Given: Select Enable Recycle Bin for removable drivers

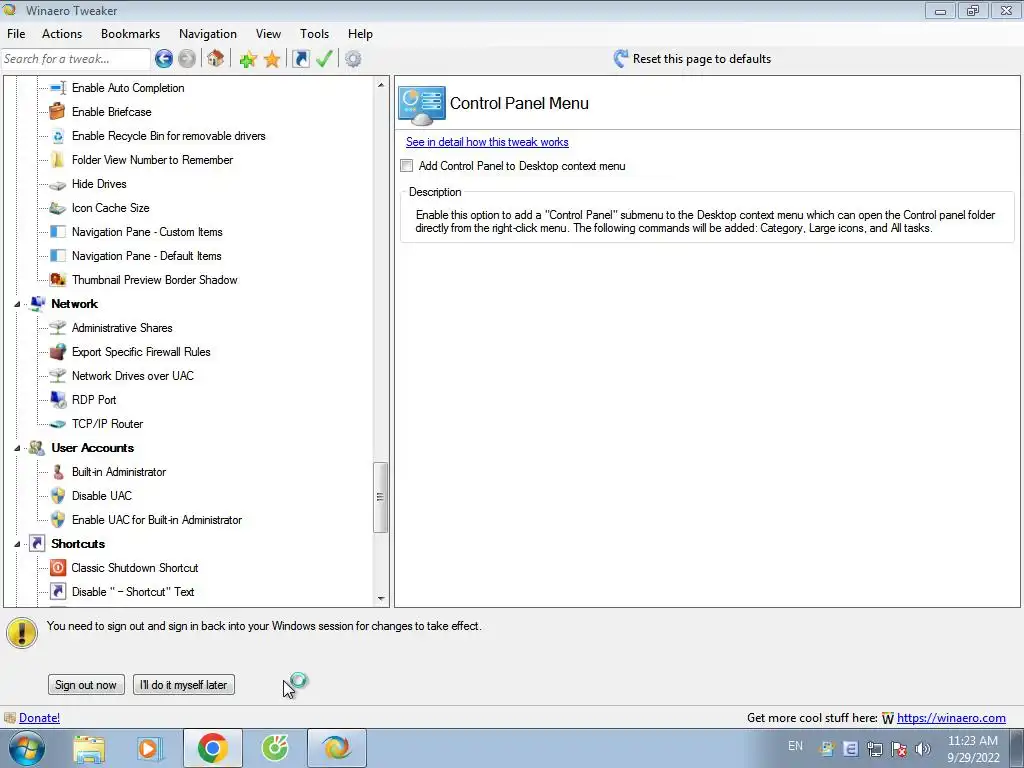Looking at the screenshot, I should [168, 136].
